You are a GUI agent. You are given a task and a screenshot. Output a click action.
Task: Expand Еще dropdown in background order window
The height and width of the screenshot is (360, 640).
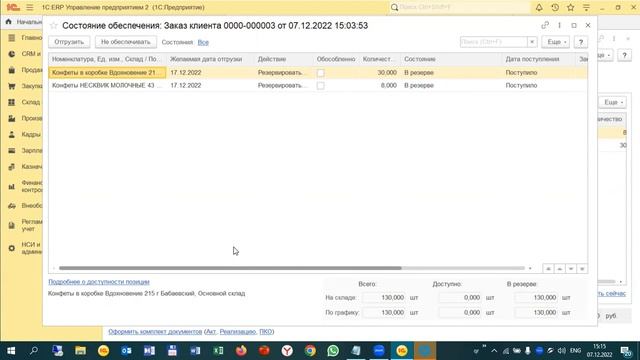point(612,102)
